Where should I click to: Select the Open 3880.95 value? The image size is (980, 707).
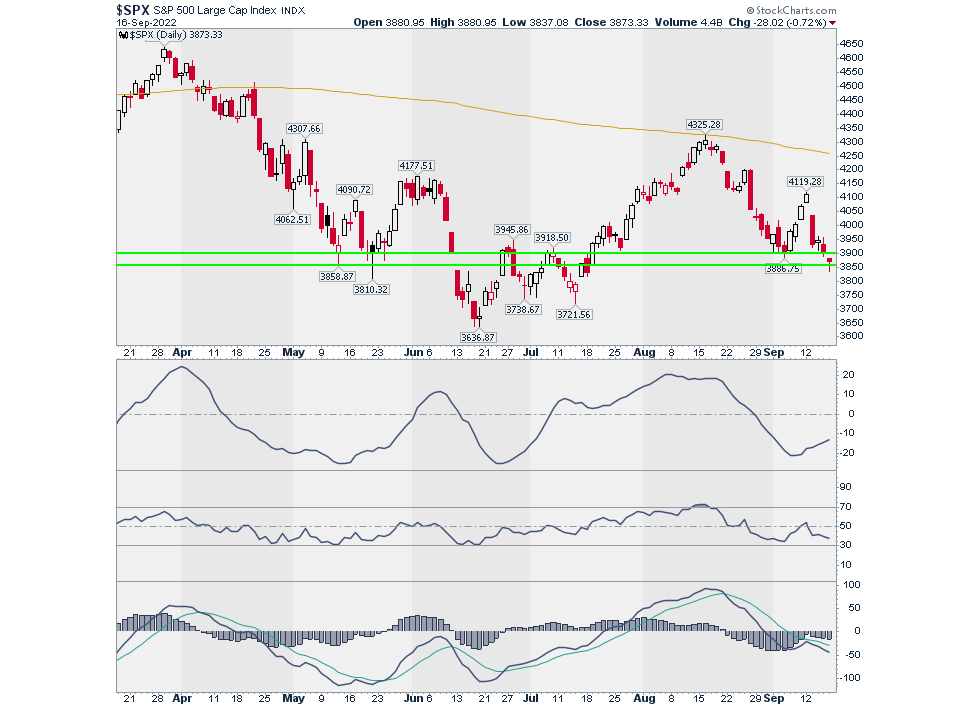point(389,23)
